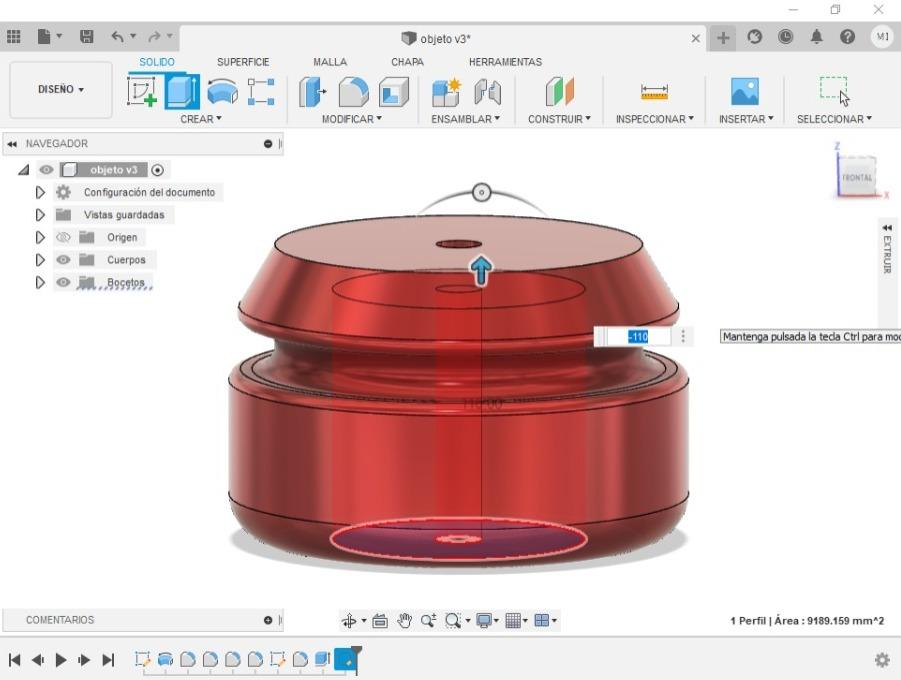Image resolution: width=901 pixels, height=680 pixels.
Task: Open the SELECCIONAR dropdown menu
Action: coord(834,119)
